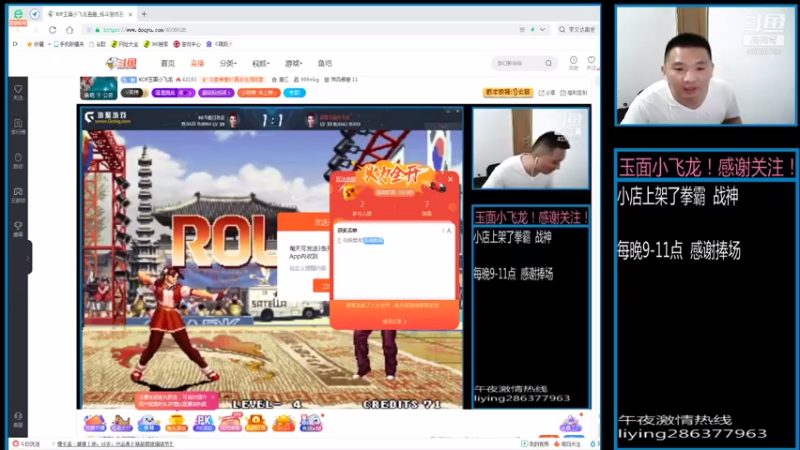This screenshot has width=800, height=450.
Task: Expand the collapsed left sidebar arrow handle
Action: coord(28,258)
